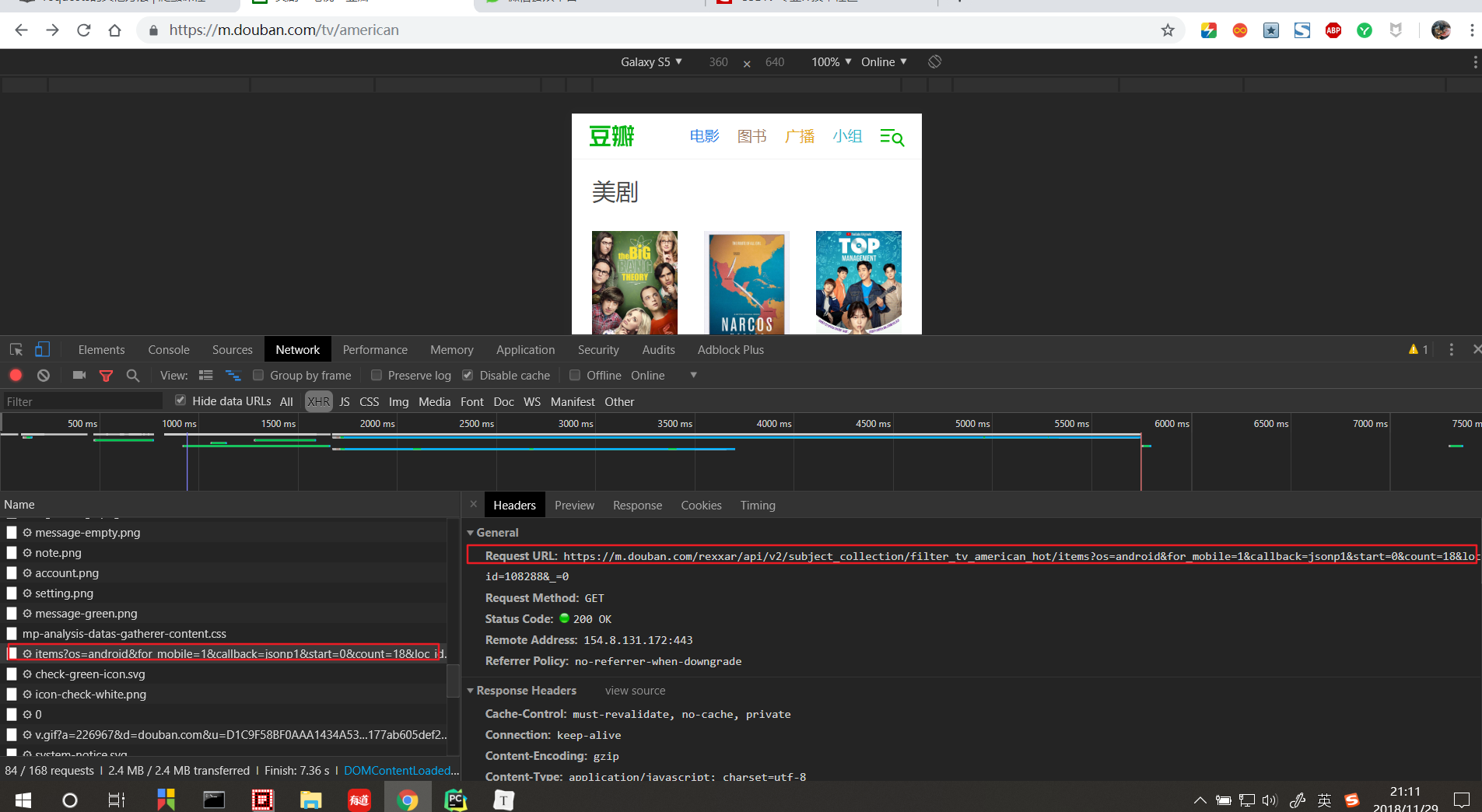Collapse the General section
Screen dimensions: 1482x812
coord(470,533)
